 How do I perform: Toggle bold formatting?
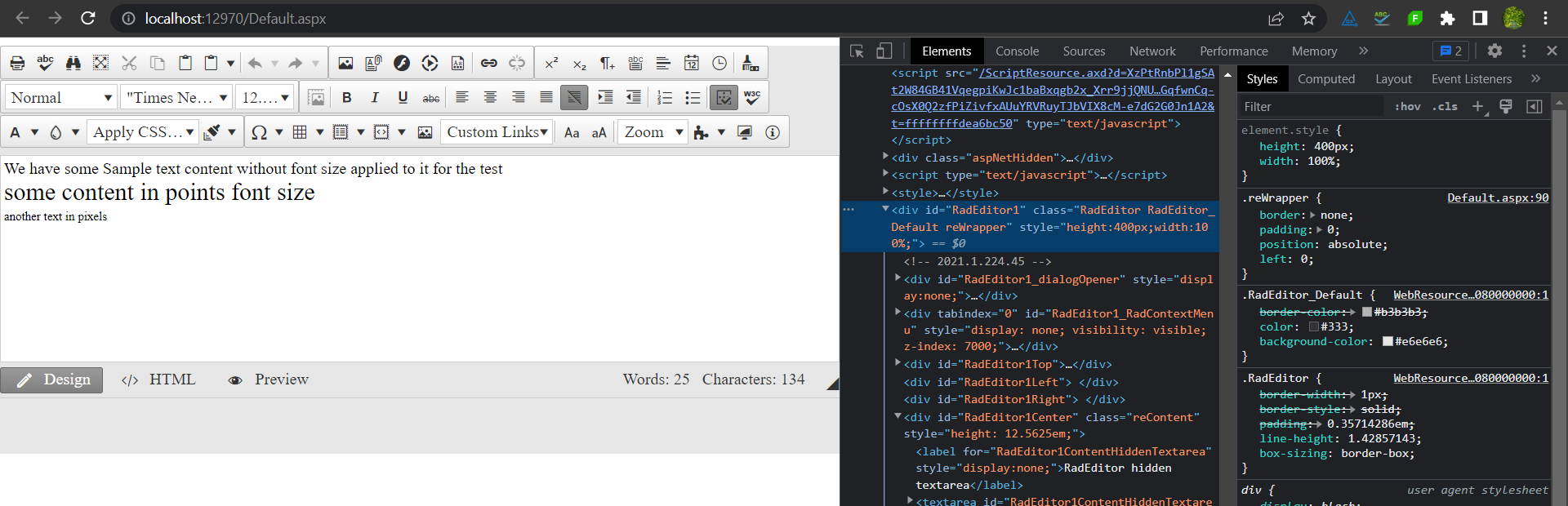347,98
